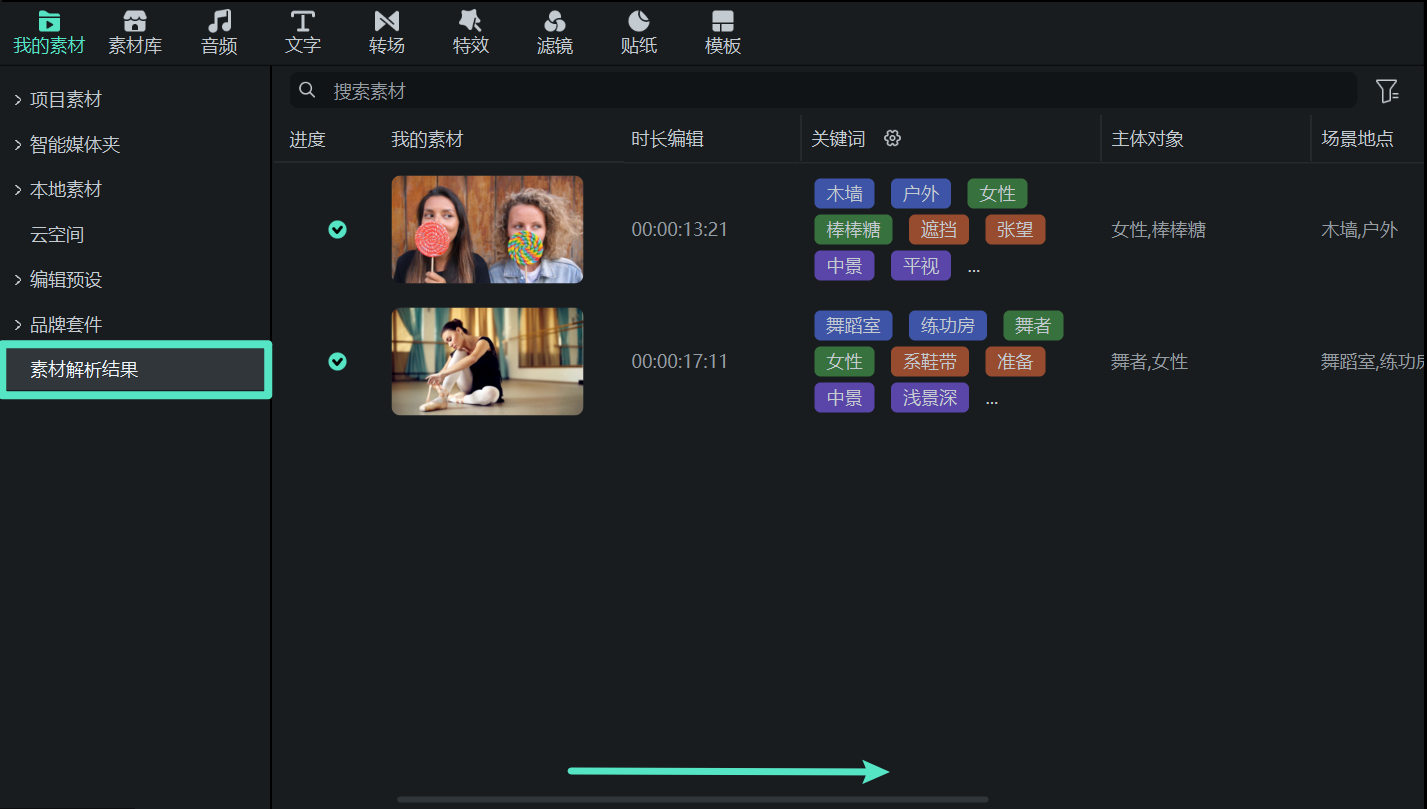Click the filter funnel icon
The width and height of the screenshot is (1427, 809).
point(1387,91)
